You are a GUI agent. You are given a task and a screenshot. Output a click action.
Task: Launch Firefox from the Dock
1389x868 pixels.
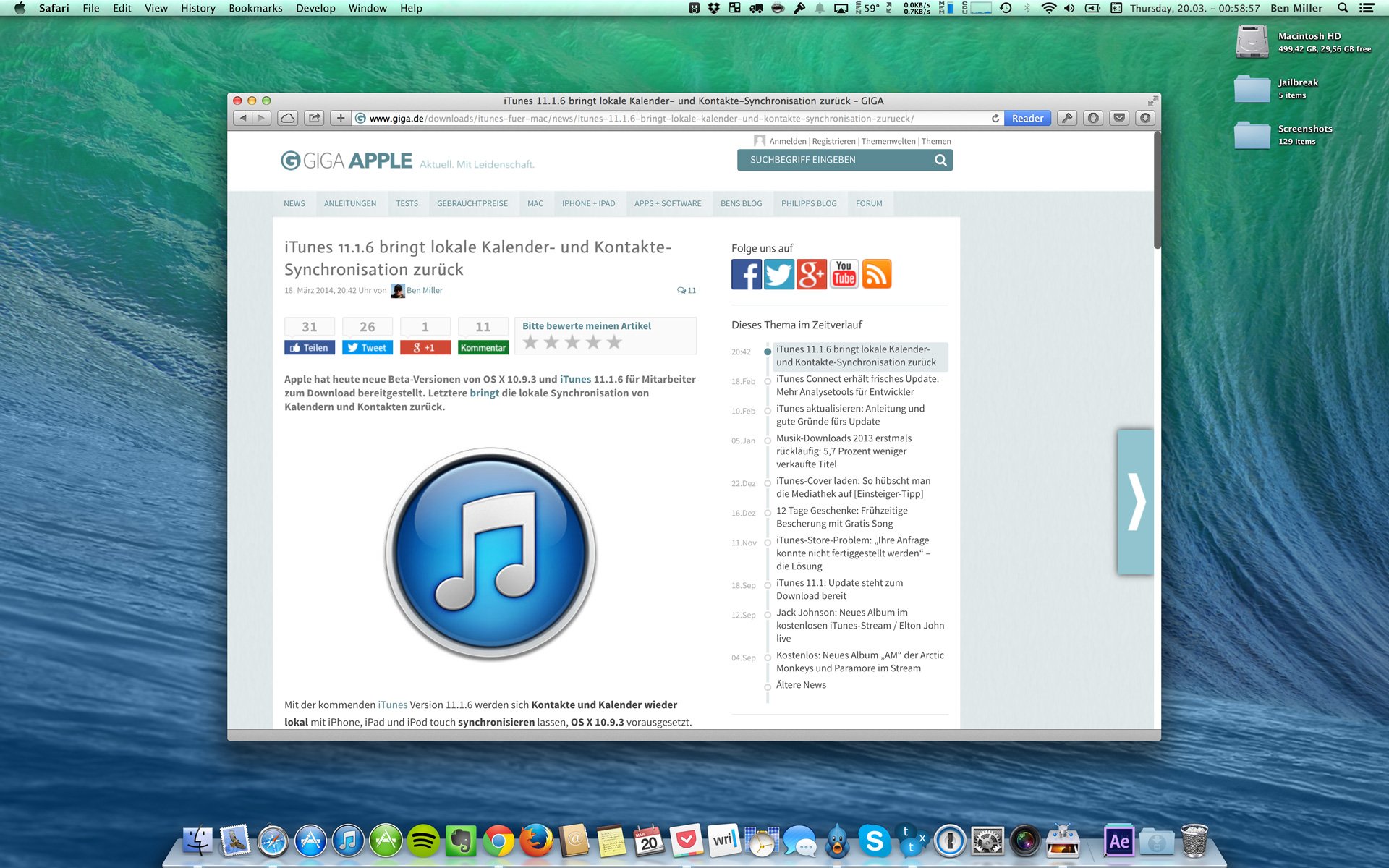[x=536, y=841]
